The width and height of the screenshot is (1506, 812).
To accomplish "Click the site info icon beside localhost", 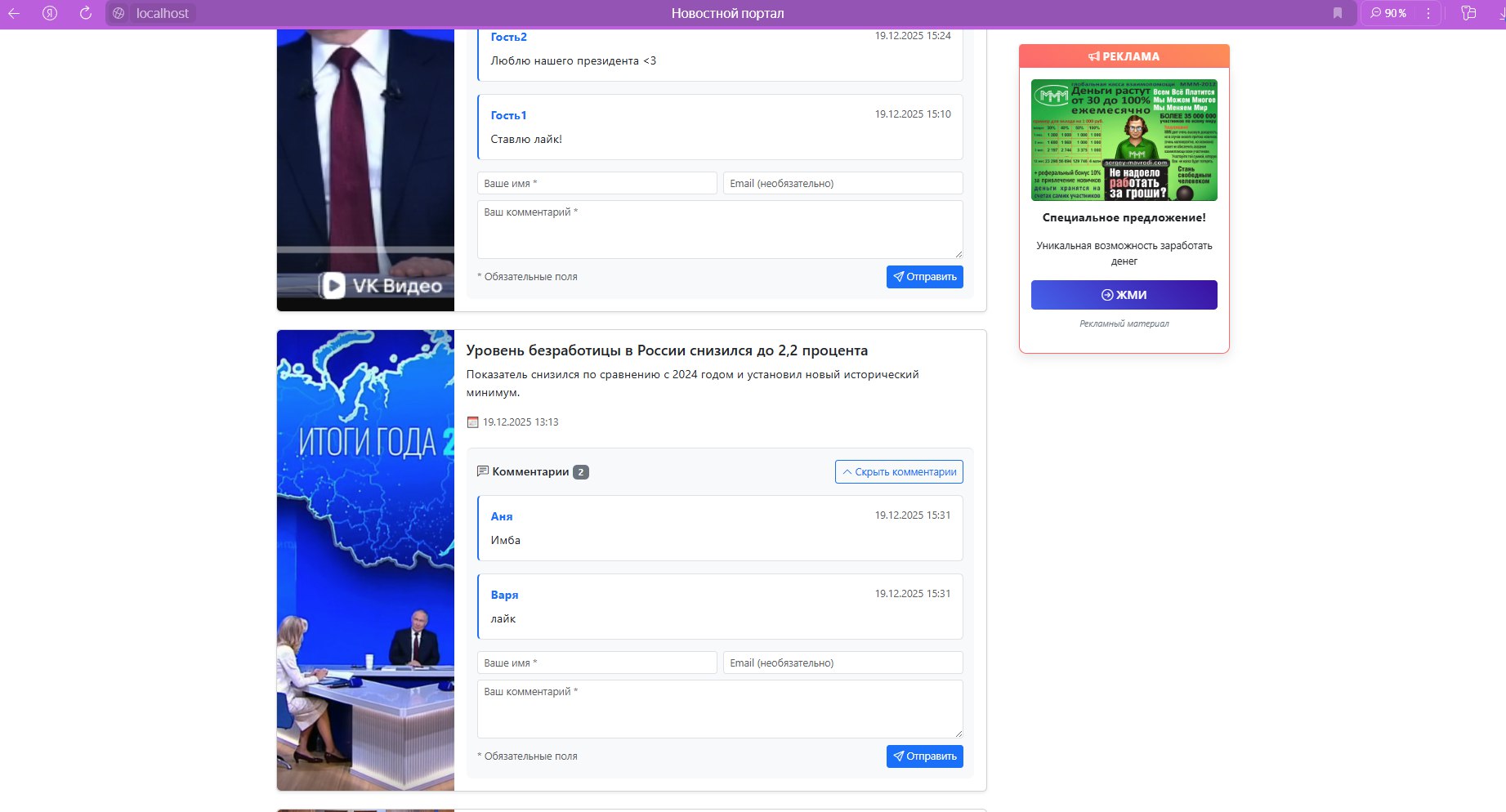I will pyautogui.click(x=118, y=13).
